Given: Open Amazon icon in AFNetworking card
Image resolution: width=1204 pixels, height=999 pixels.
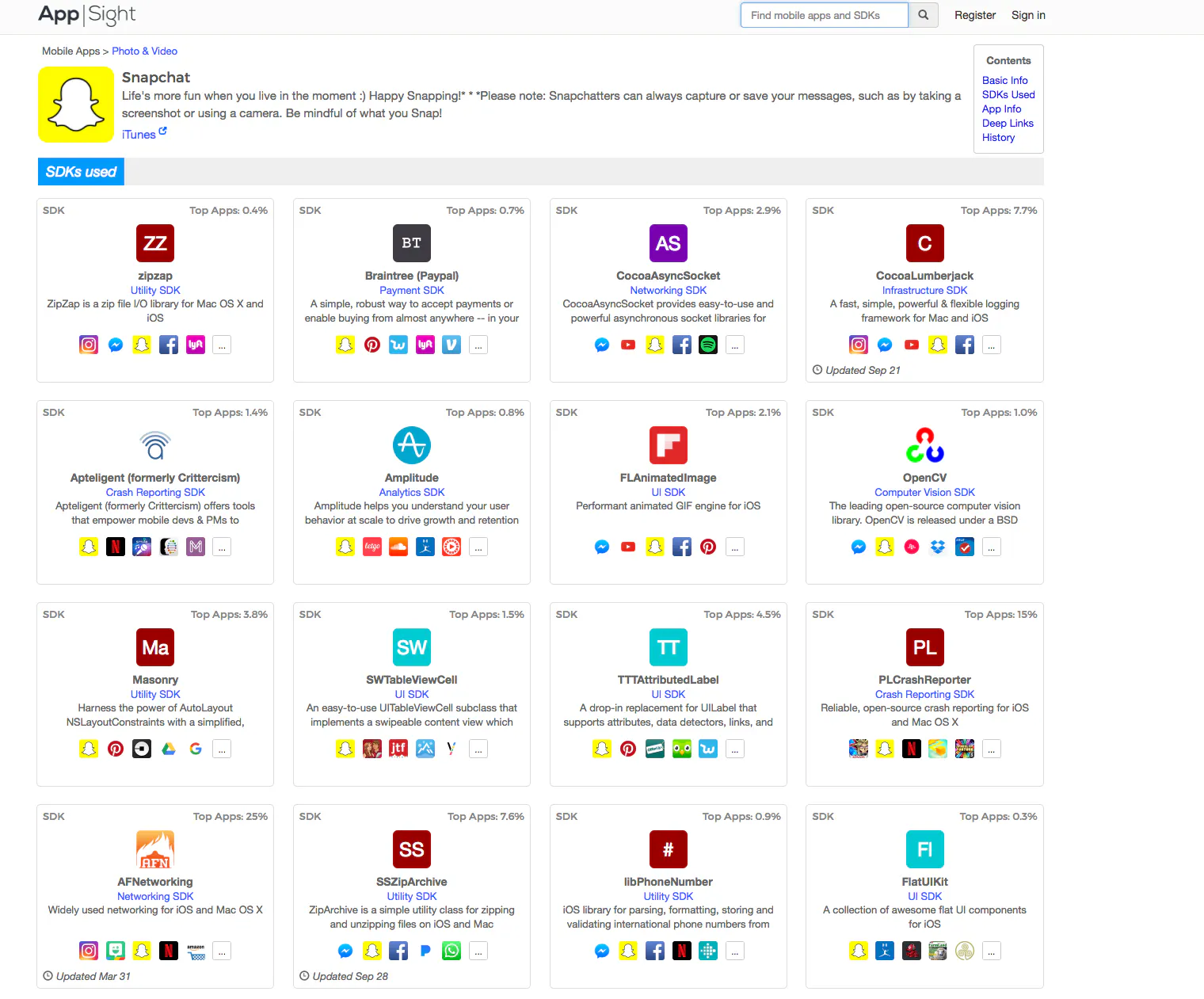Looking at the screenshot, I should pyautogui.click(x=196, y=951).
